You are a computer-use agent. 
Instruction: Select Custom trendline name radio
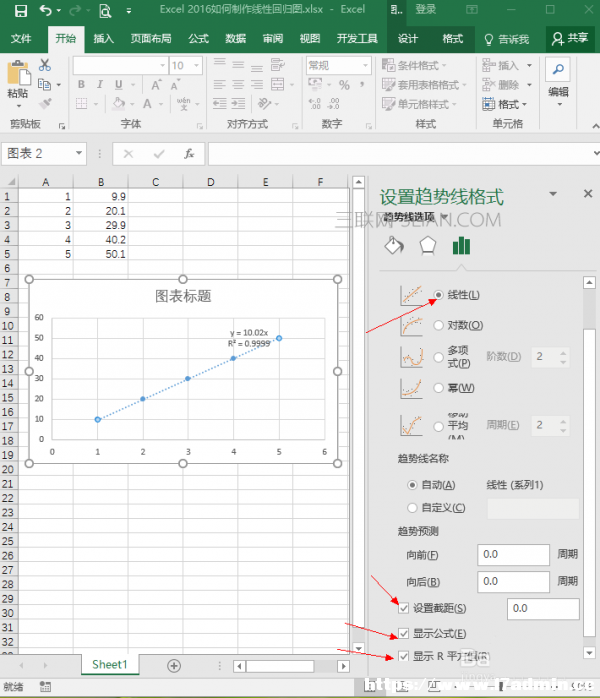(x=412, y=507)
